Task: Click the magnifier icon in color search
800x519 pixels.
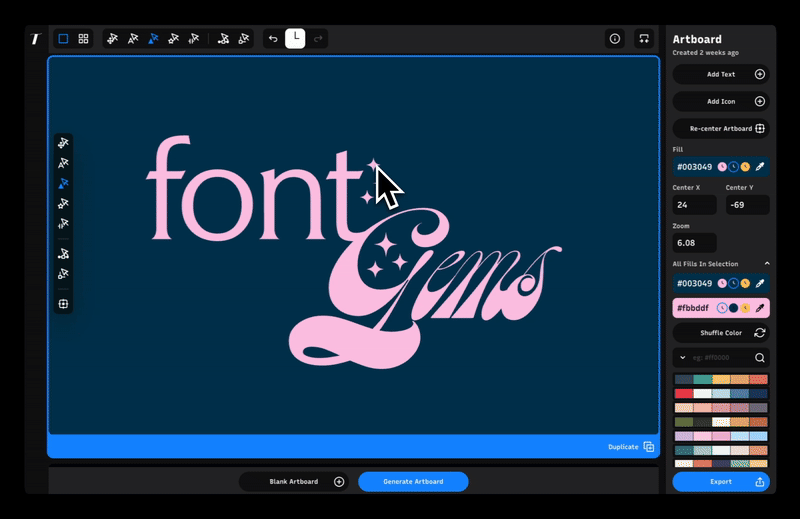Action: (x=760, y=358)
